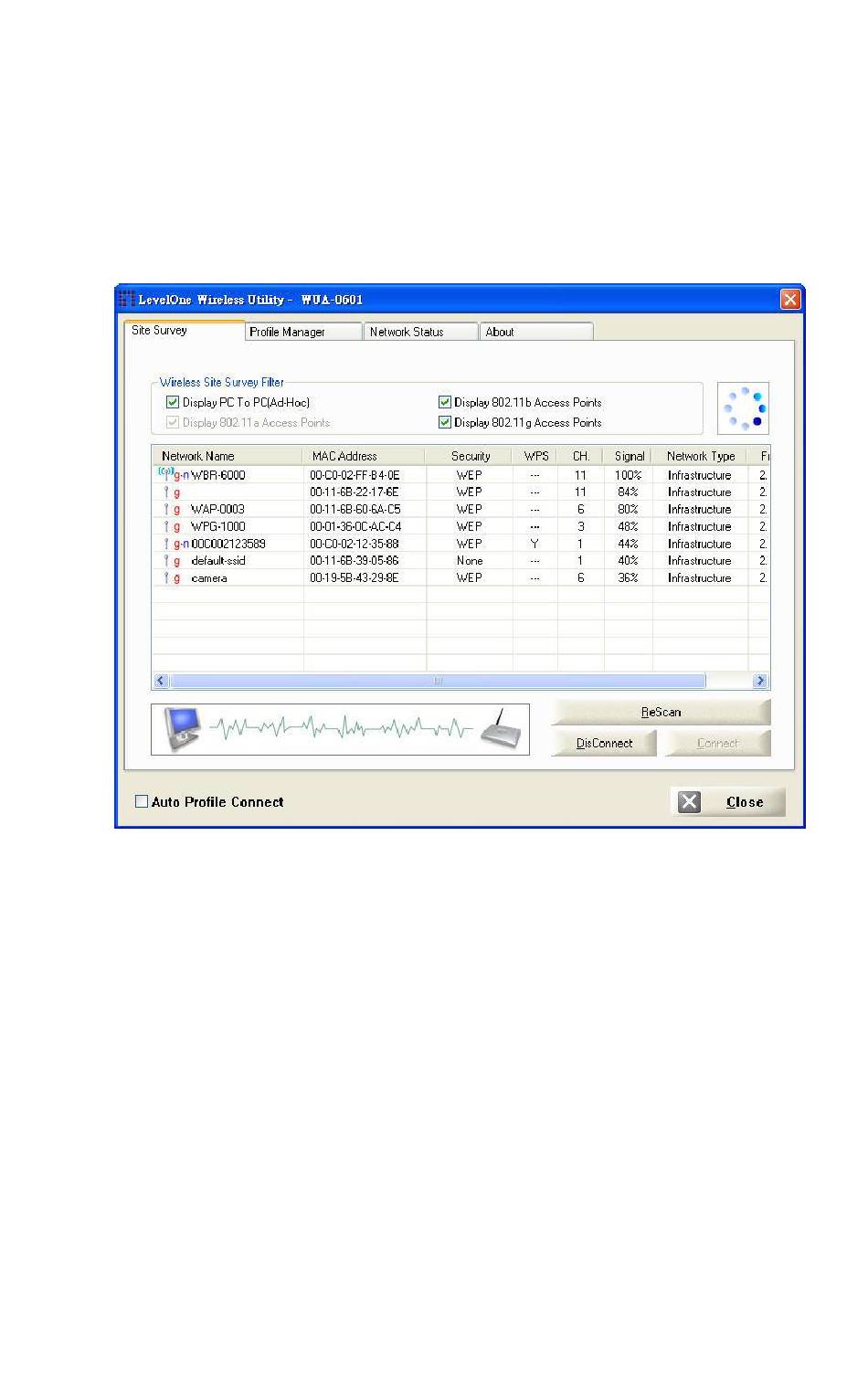Open the Network Status tab
This screenshot has width=868, height=1386.
420,332
